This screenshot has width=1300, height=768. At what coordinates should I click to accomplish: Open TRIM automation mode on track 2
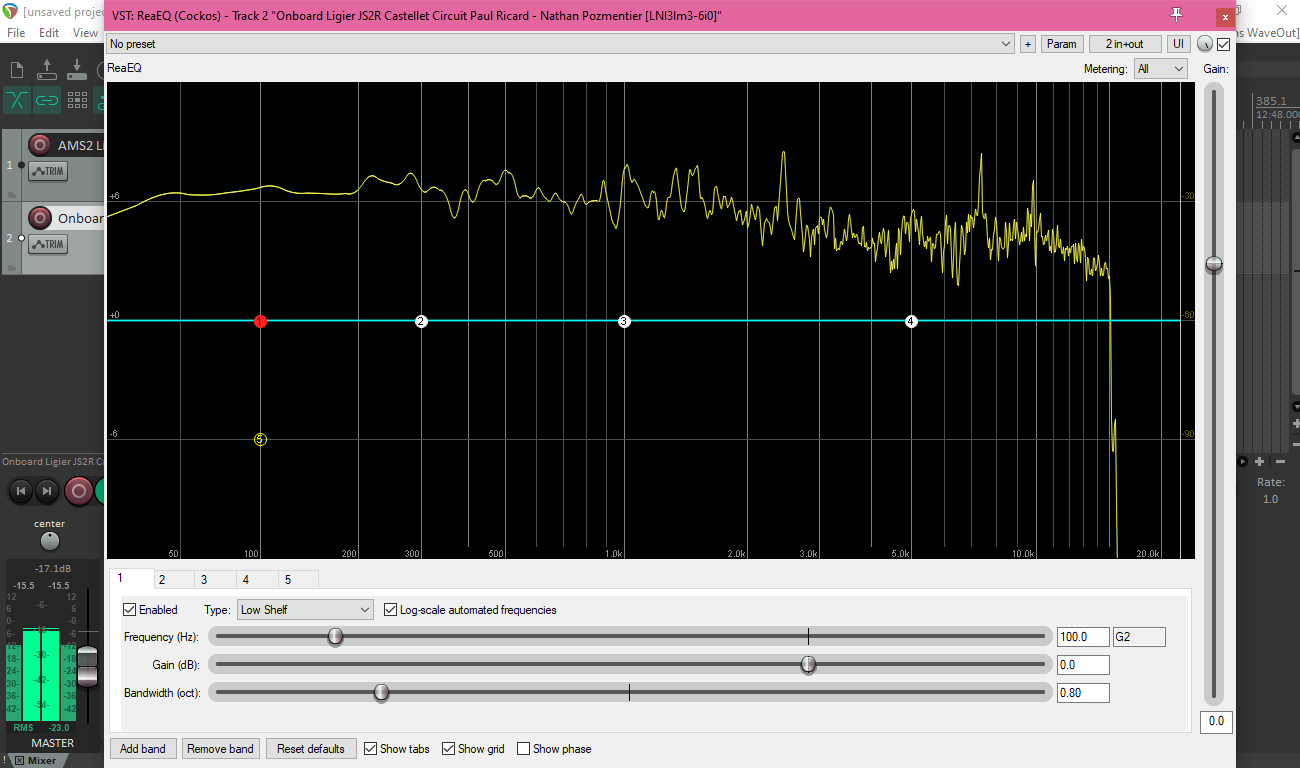[x=48, y=244]
